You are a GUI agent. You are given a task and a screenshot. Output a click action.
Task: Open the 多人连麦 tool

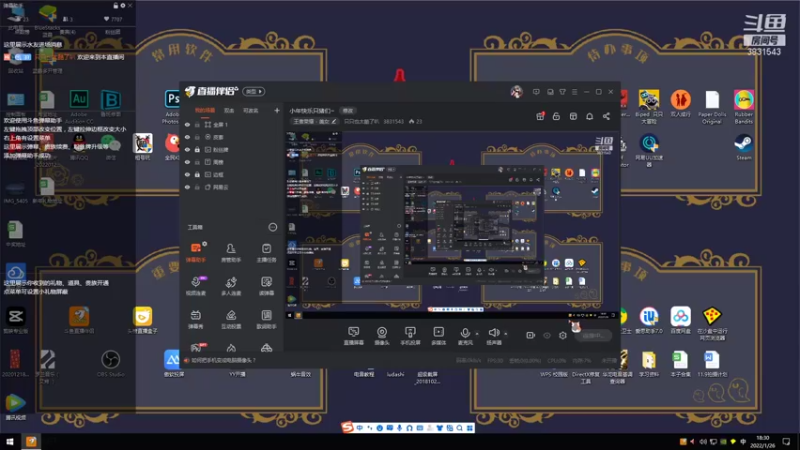(x=231, y=286)
